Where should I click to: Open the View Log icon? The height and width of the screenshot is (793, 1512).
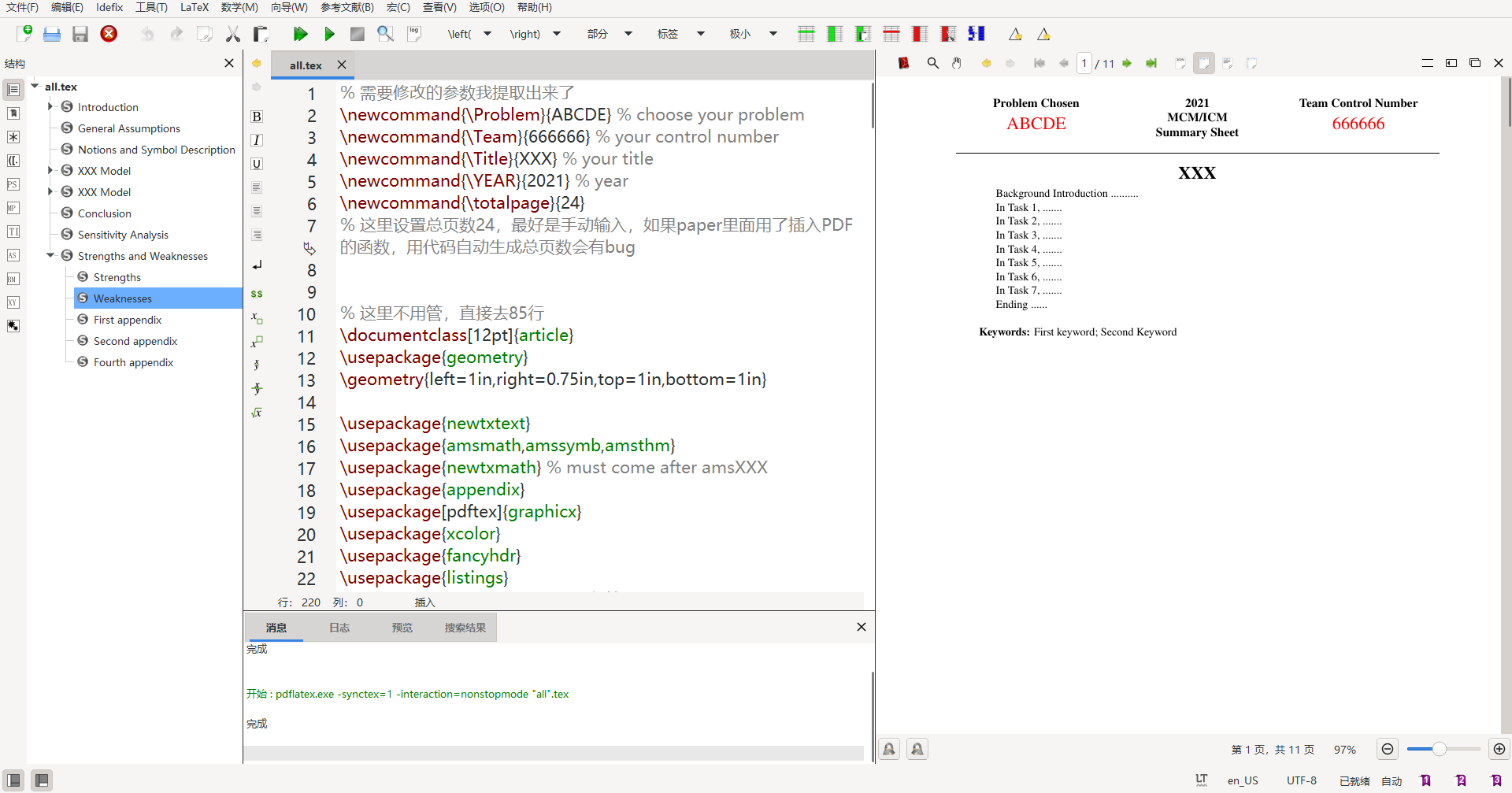(x=414, y=34)
